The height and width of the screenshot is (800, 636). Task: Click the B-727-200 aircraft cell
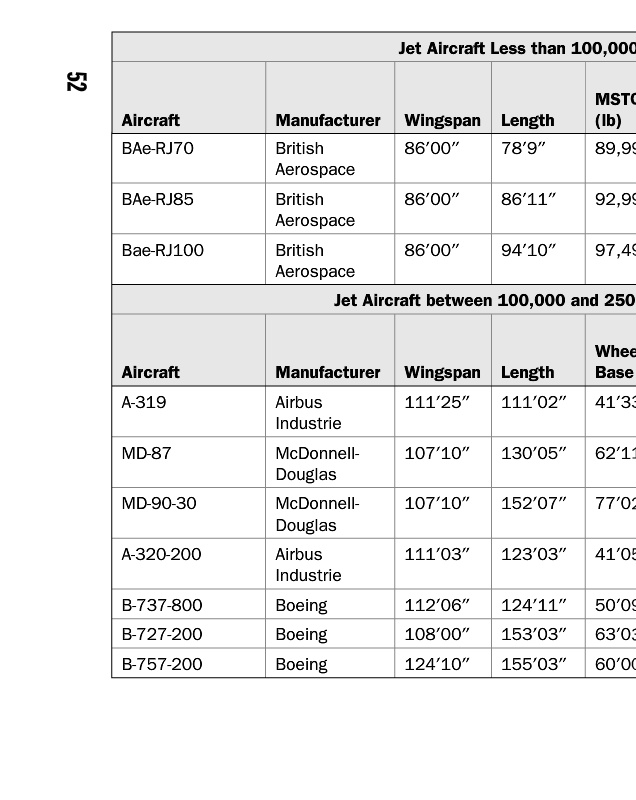coord(162,635)
